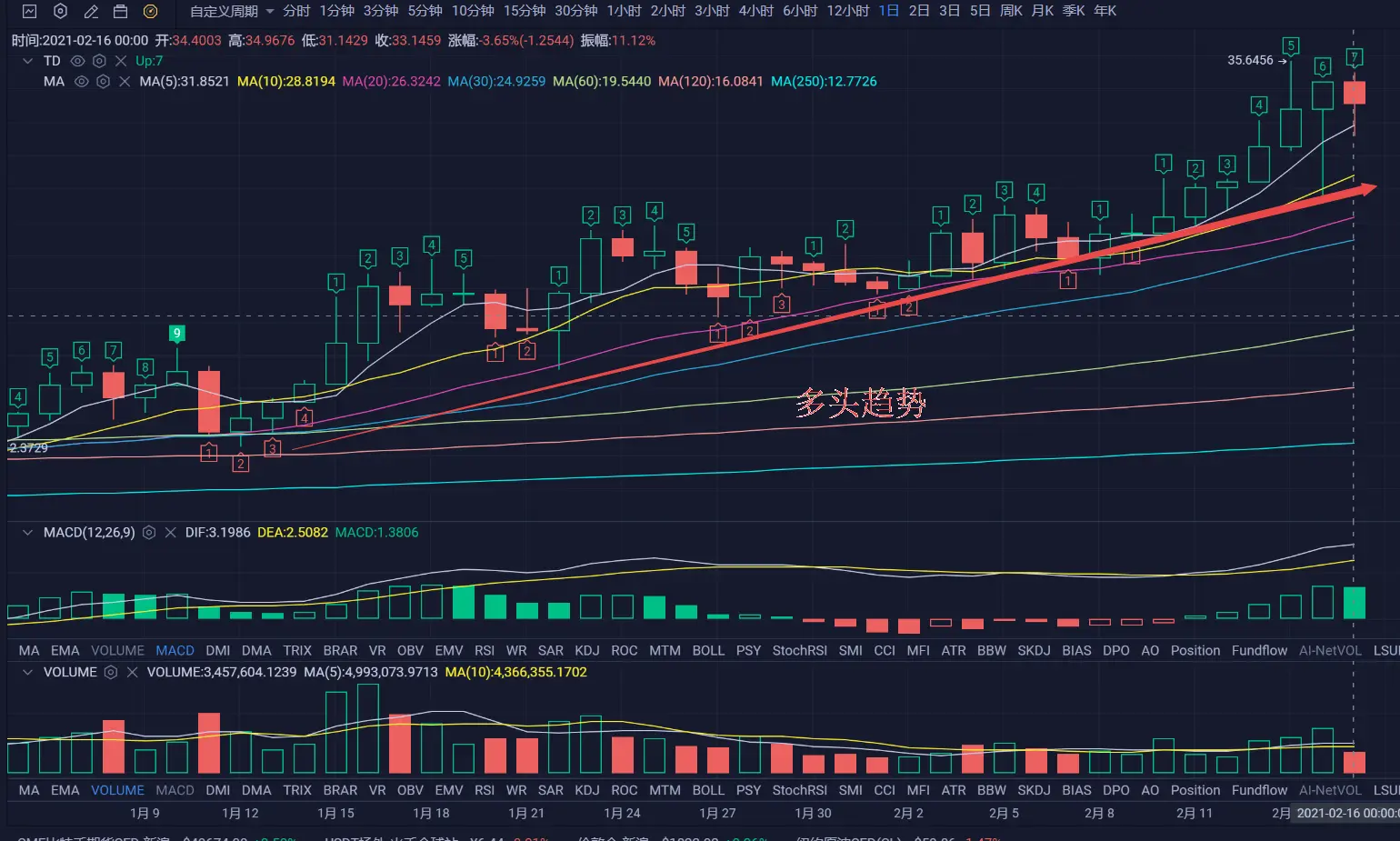Select DMI in the MACD panel tab bar

218,650
